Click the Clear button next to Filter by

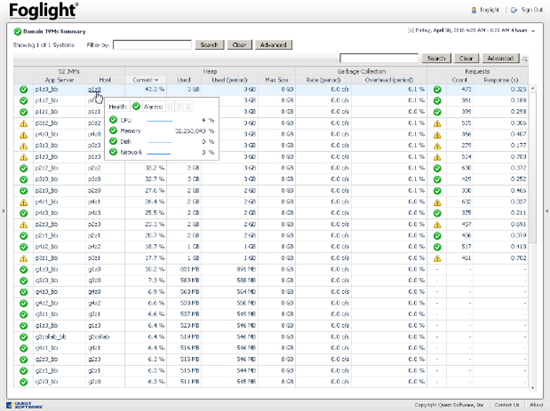239,45
